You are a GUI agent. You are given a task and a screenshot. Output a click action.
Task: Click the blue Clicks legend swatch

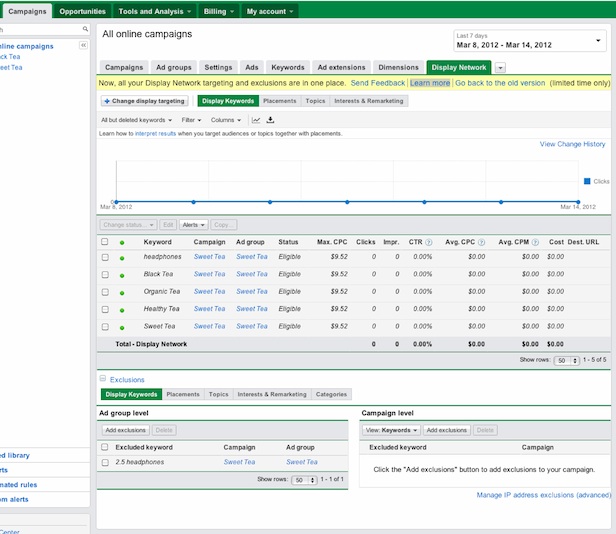pos(587,181)
